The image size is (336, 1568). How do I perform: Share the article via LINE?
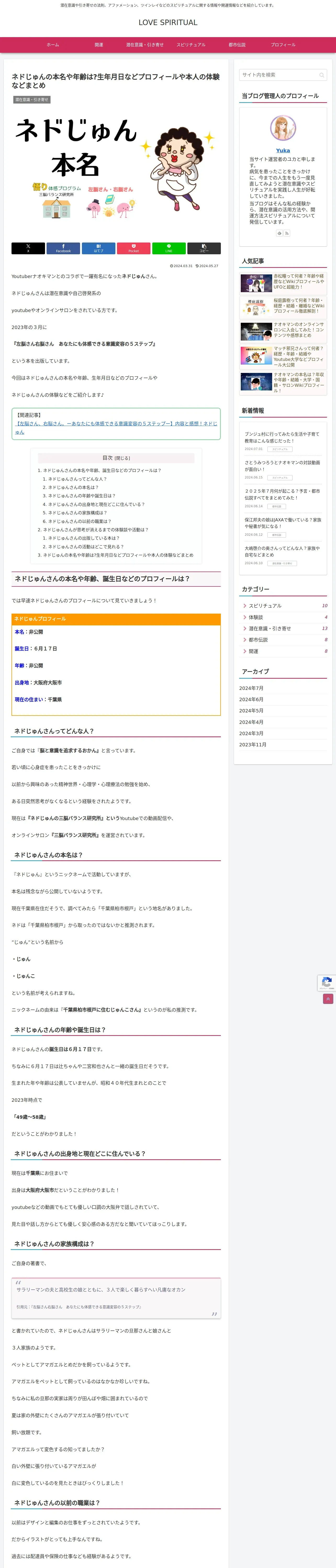pos(169,248)
